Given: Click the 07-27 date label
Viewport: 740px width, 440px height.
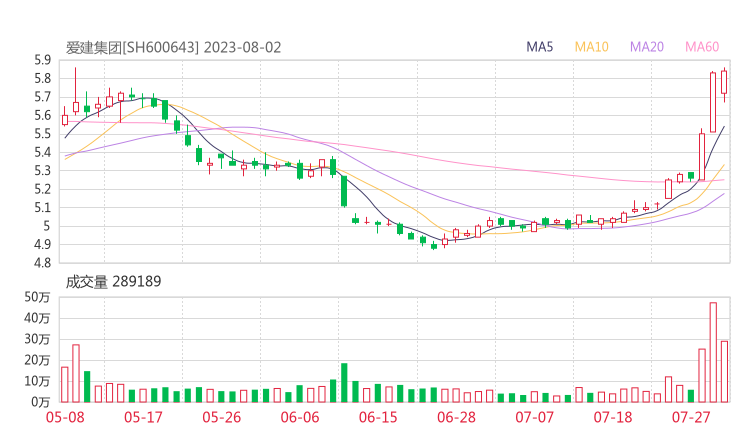Looking at the screenshot, I should [x=691, y=417].
